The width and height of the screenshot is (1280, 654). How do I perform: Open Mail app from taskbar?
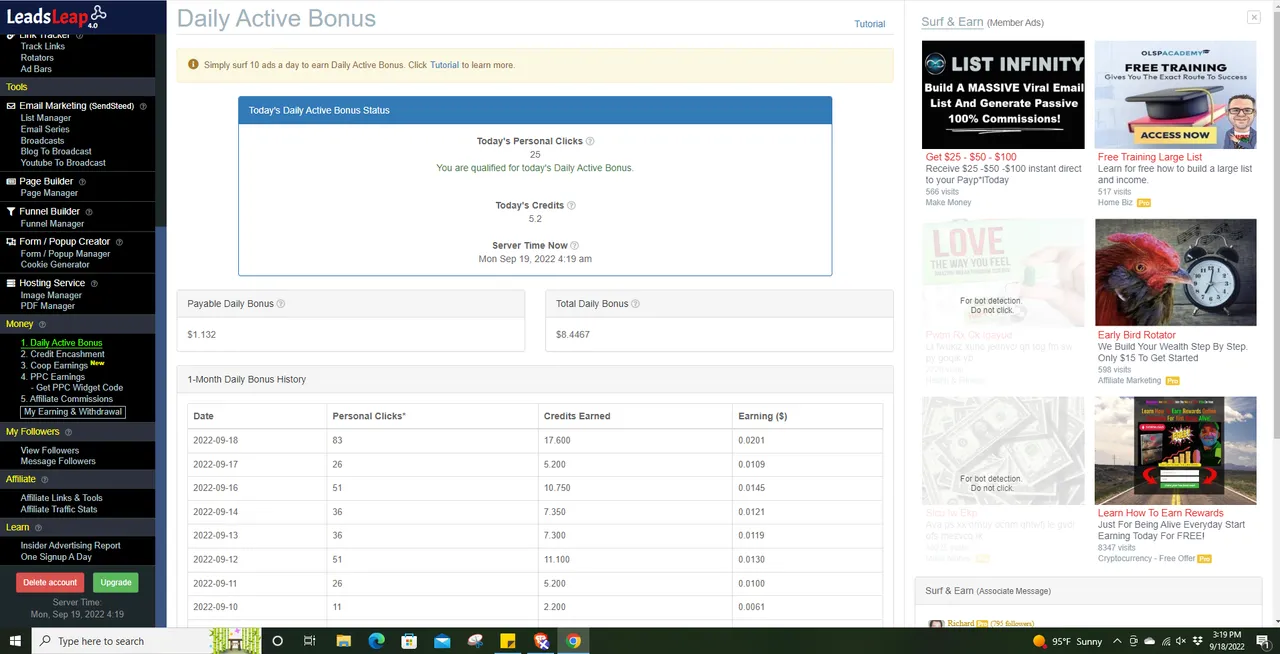click(442, 641)
